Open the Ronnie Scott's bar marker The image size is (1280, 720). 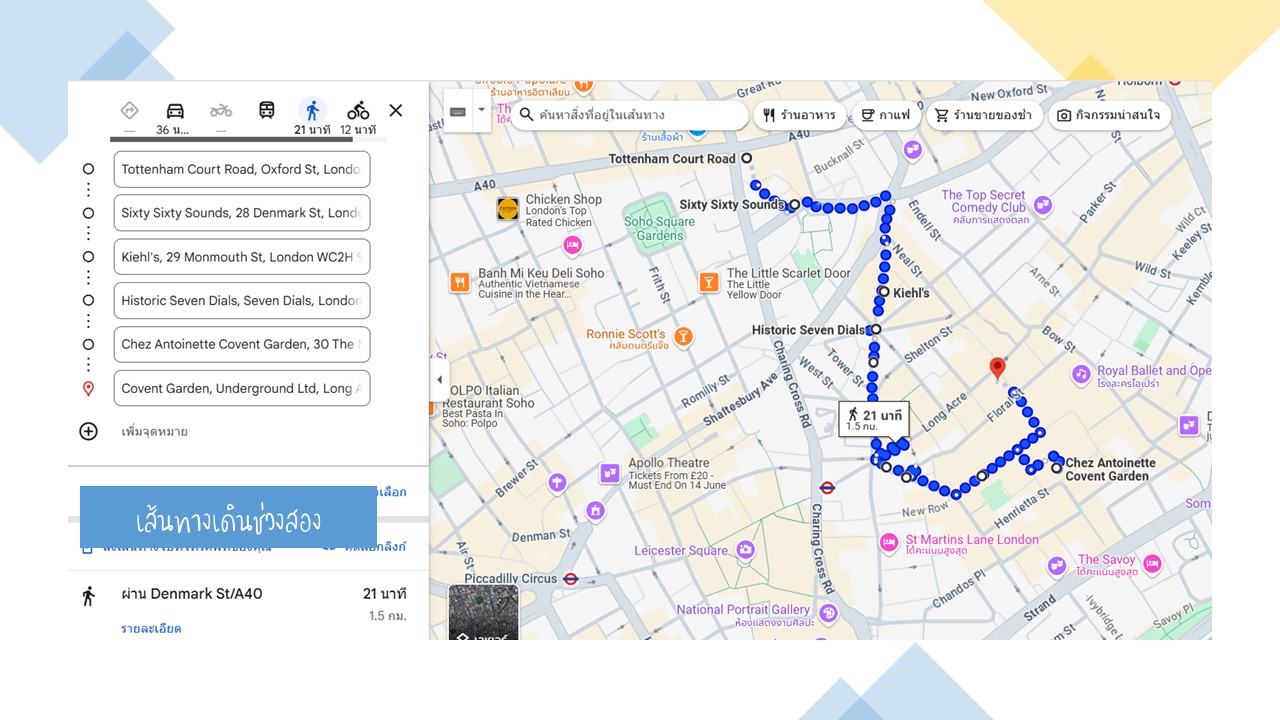pos(684,336)
